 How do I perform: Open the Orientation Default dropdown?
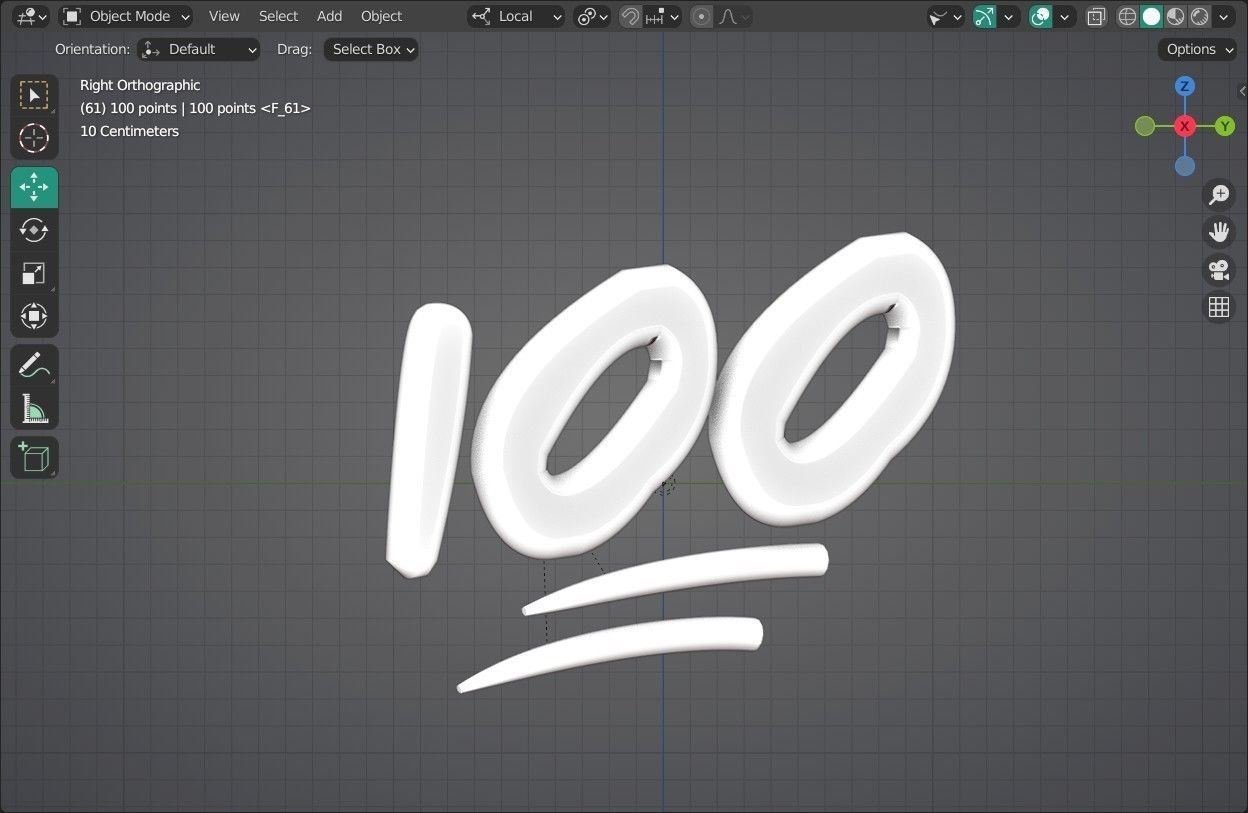pos(198,49)
